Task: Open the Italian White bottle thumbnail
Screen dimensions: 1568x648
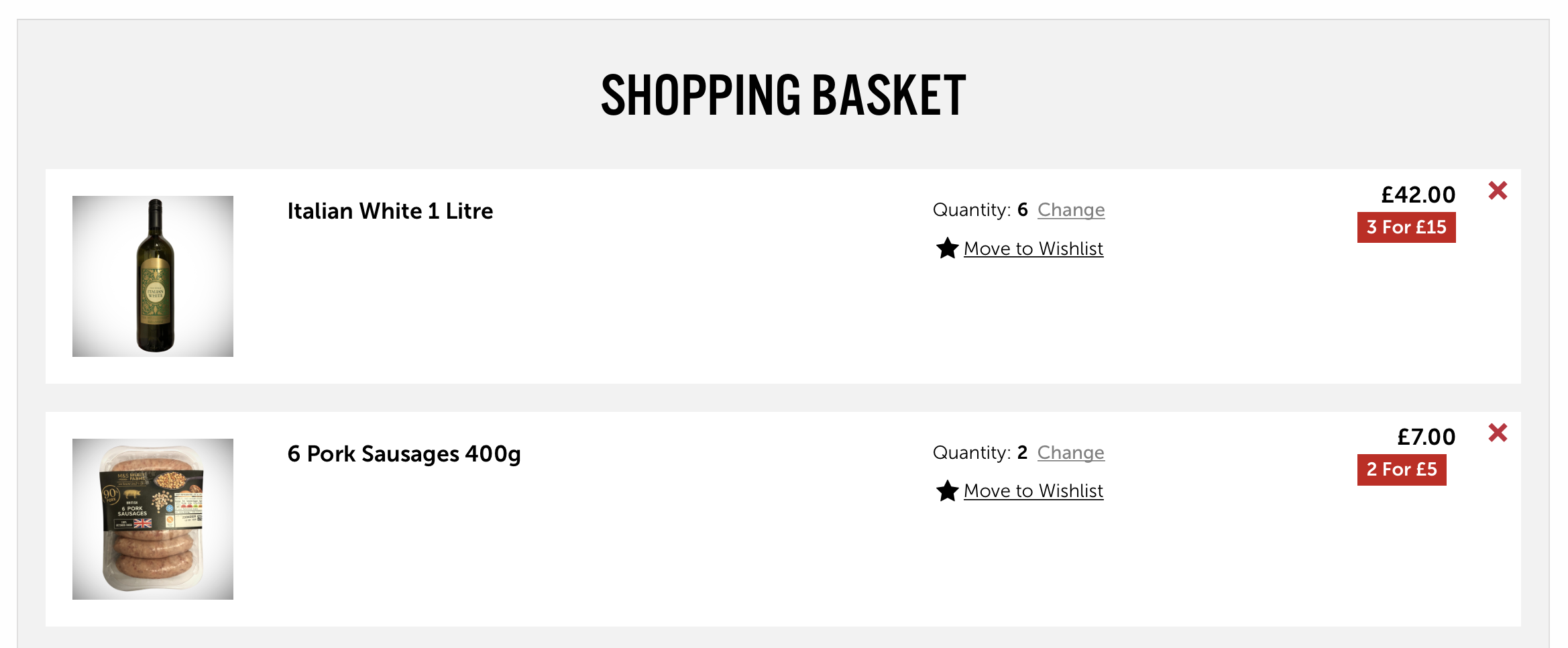Action: 153,276
